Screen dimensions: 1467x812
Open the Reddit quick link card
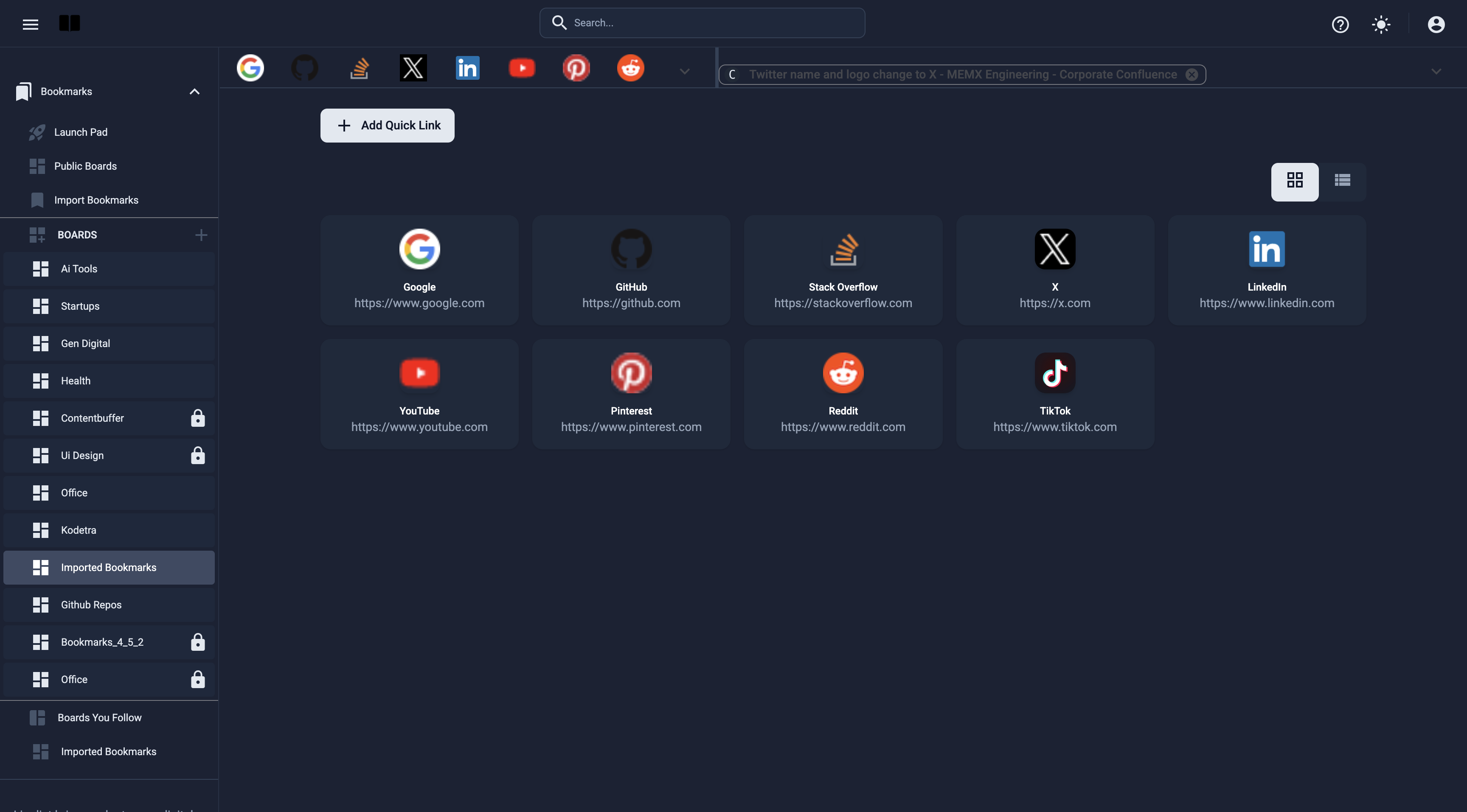pyautogui.click(x=843, y=394)
